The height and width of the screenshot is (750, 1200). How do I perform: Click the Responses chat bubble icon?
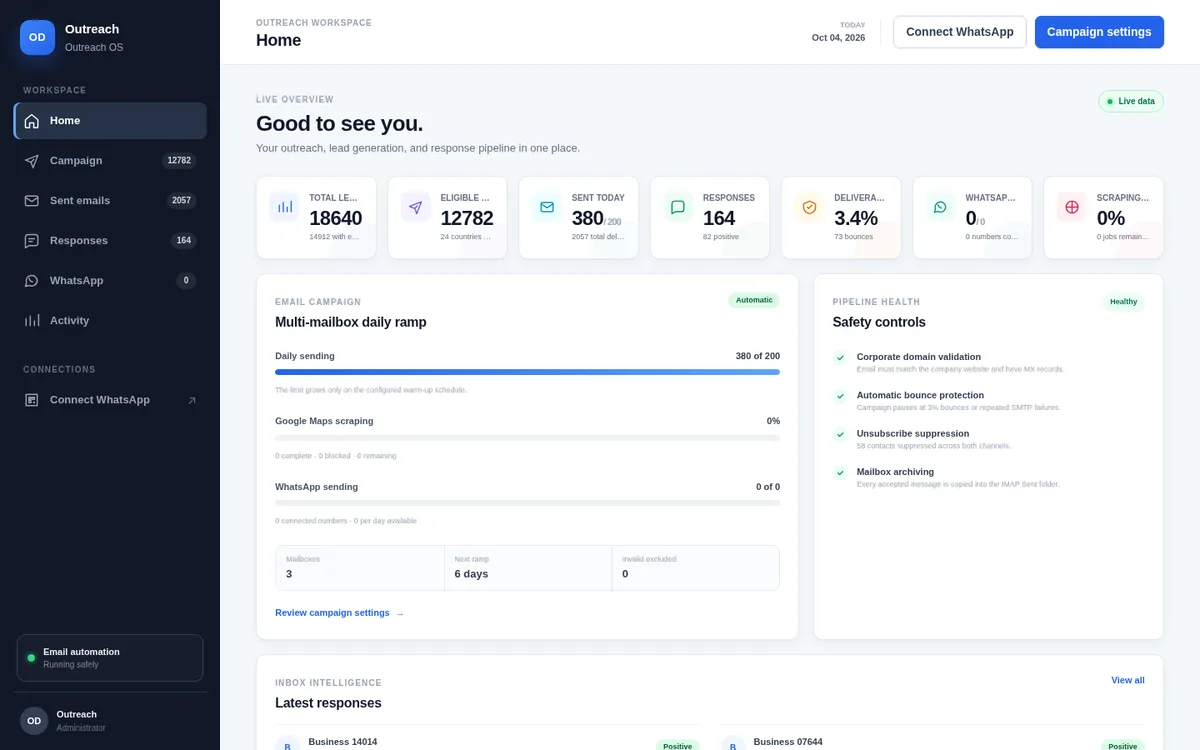[x=32, y=241]
